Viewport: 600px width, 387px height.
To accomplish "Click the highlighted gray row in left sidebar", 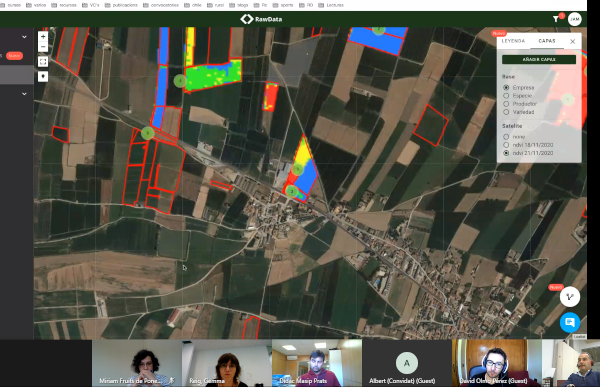I will click(17, 74).
